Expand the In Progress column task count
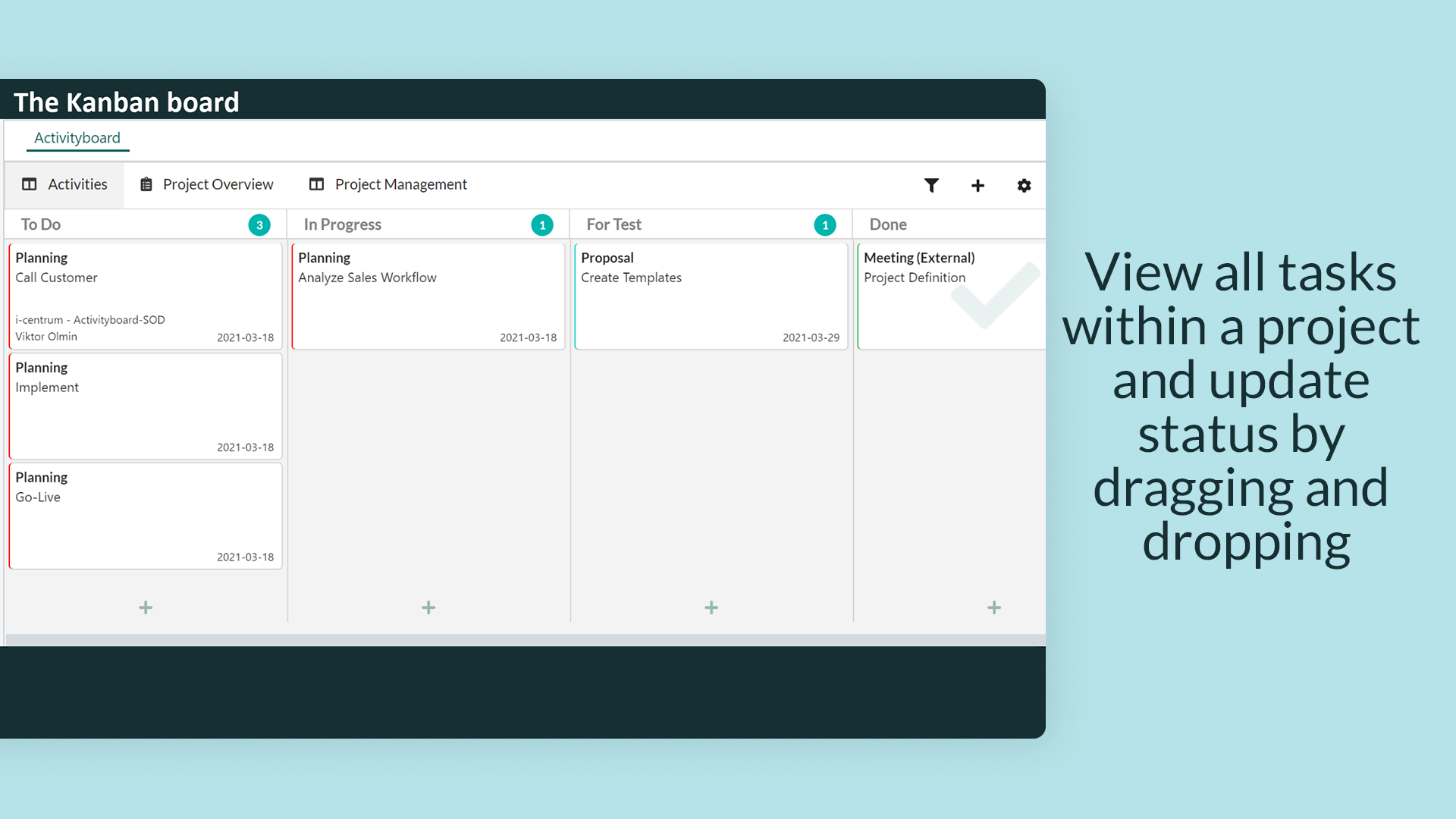 [542, 224]
